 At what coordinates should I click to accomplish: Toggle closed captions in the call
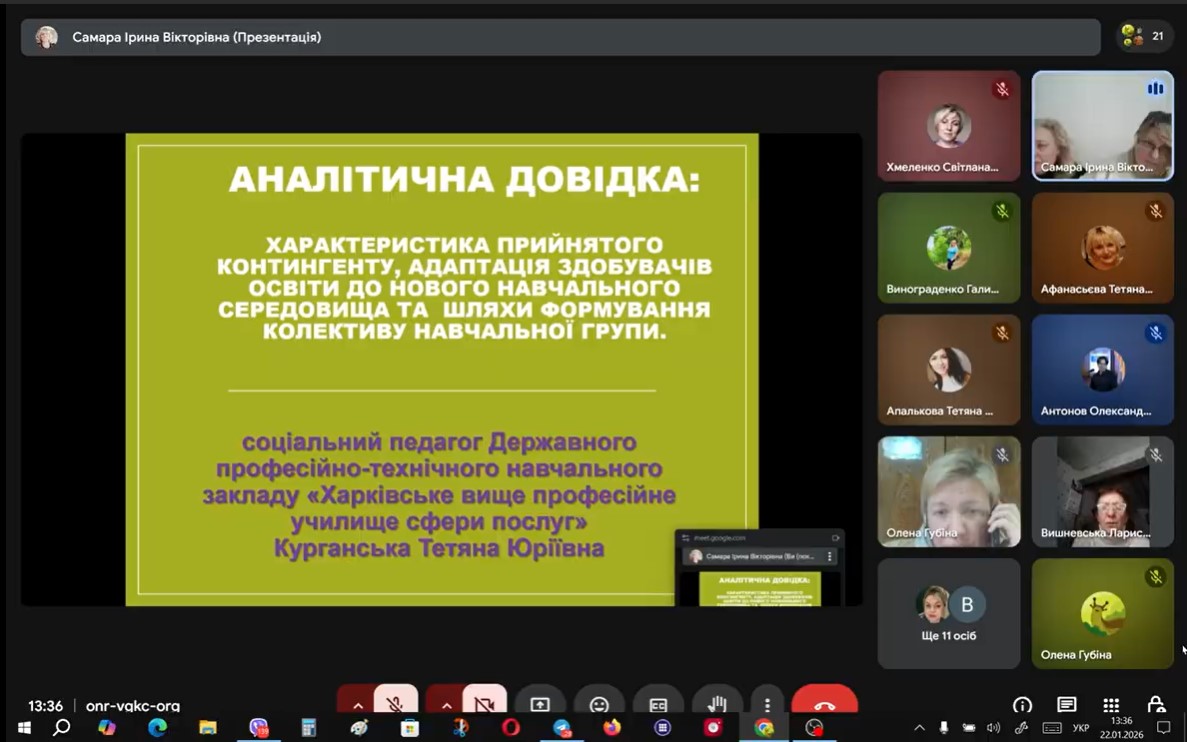pyautogui.click(x=658, y=704)
